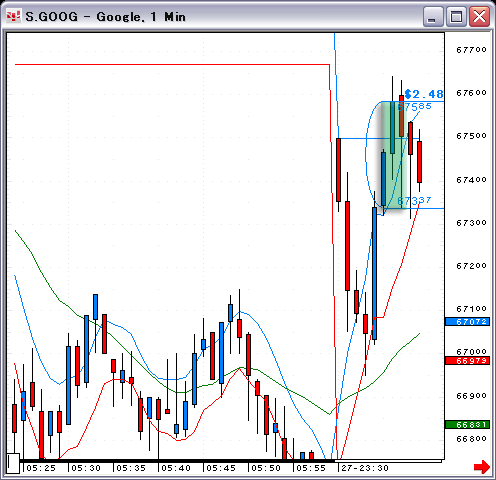Maximize the S.GOOG chart window
The height and width of the screenshot is (480, 496).
[456, 16]
